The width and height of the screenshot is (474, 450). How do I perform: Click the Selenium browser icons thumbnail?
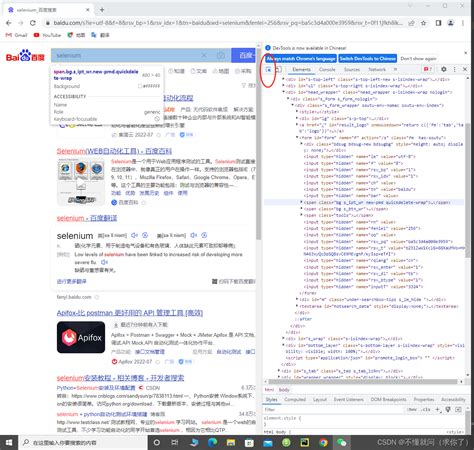coord(81,181)
